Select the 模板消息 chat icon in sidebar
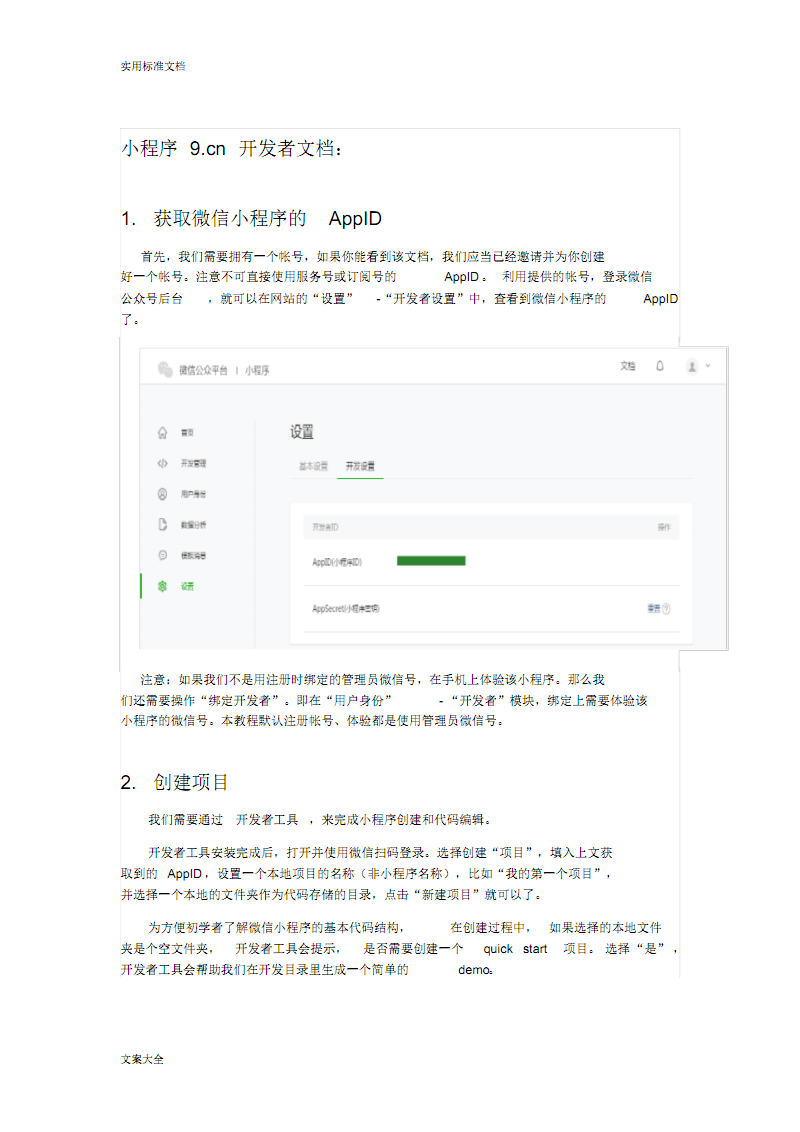 [162, 555]
